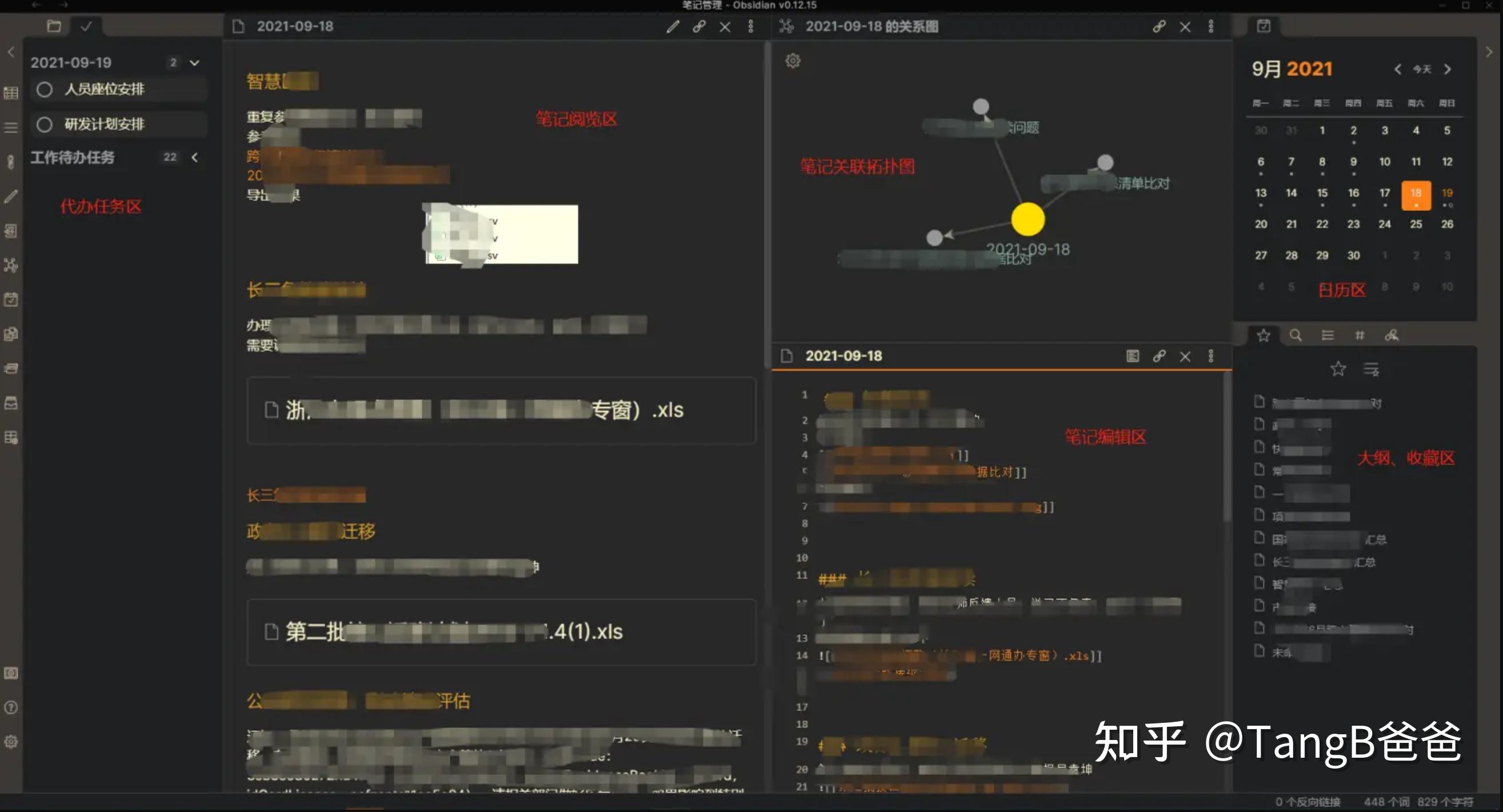Check off the 人员座位安排 task
The height and width of the screenshot is (812, 1503).
click(45, 89)
